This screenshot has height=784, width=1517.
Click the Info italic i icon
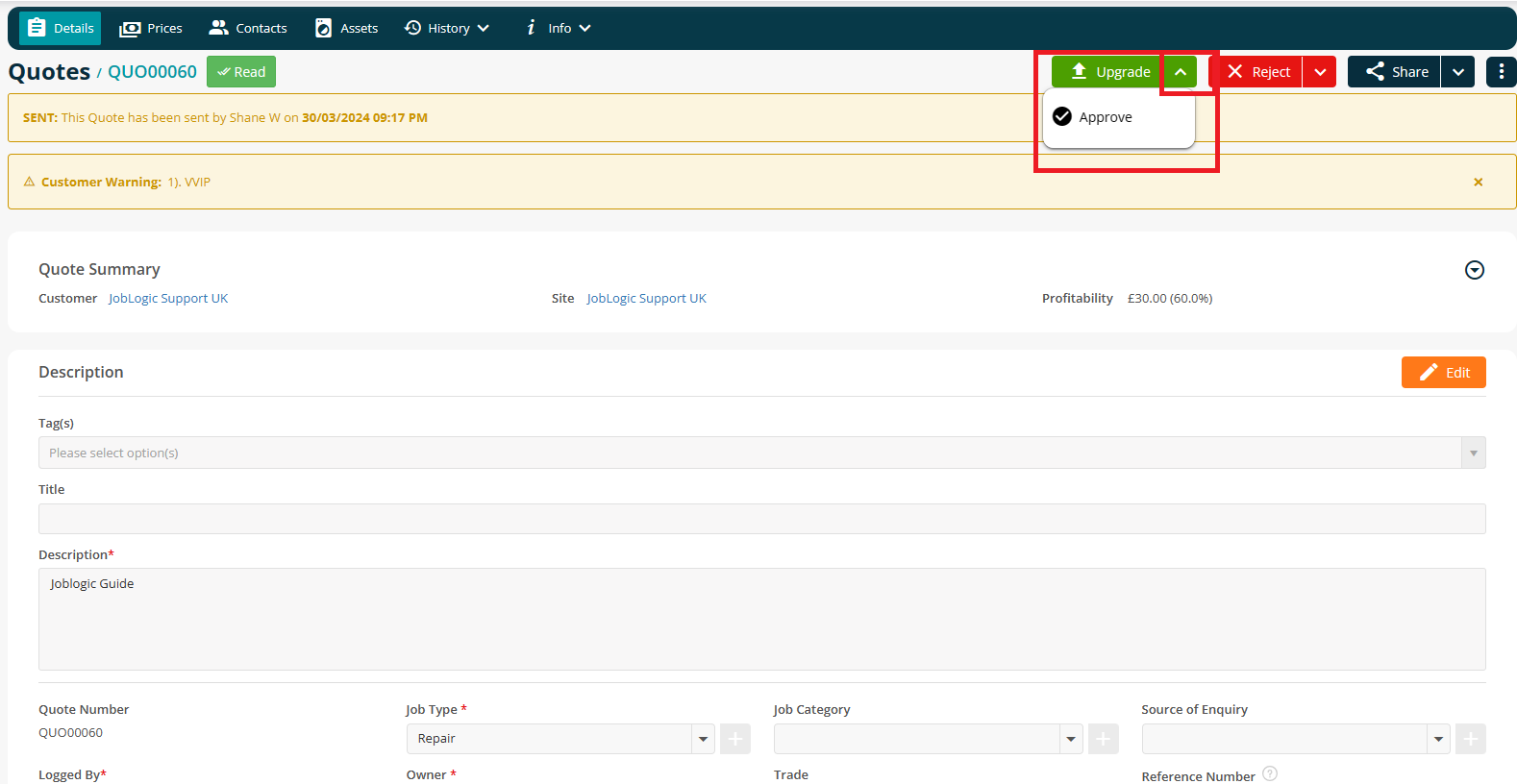pos(531,28)
